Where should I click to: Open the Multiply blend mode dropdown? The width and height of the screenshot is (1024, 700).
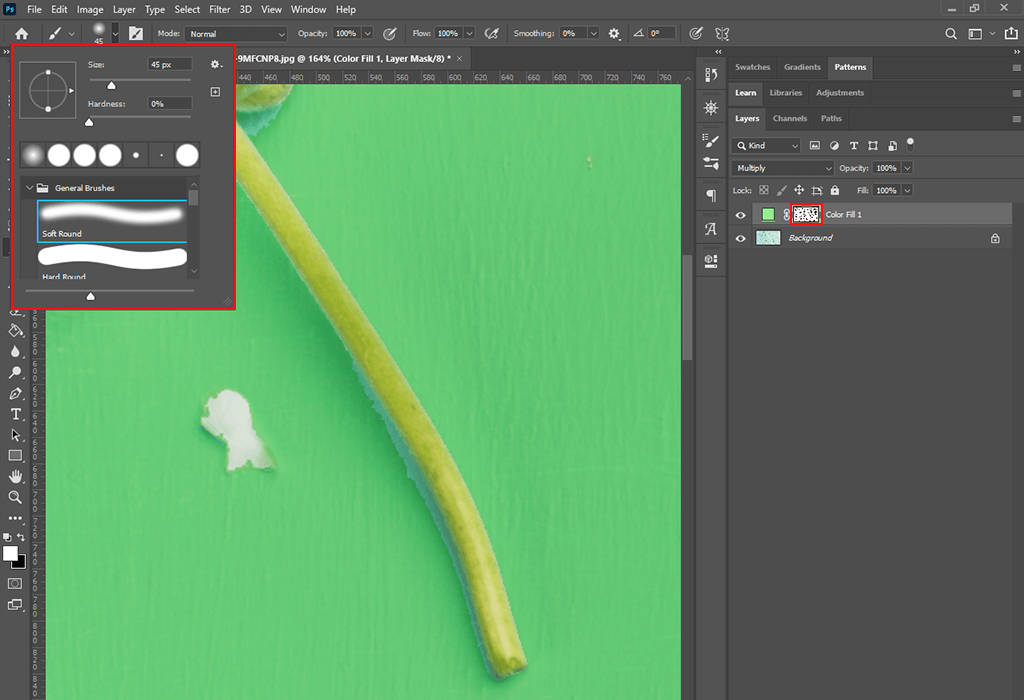point(783,168)
